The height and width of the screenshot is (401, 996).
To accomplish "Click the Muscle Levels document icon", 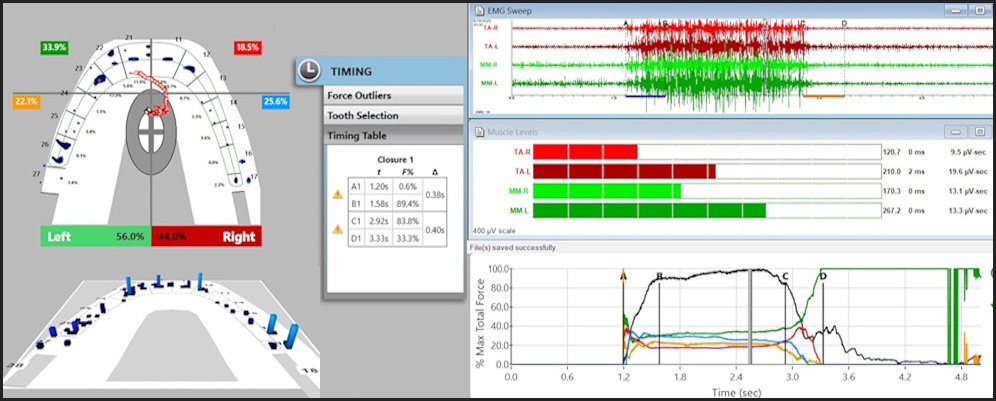I will (480, 132).
